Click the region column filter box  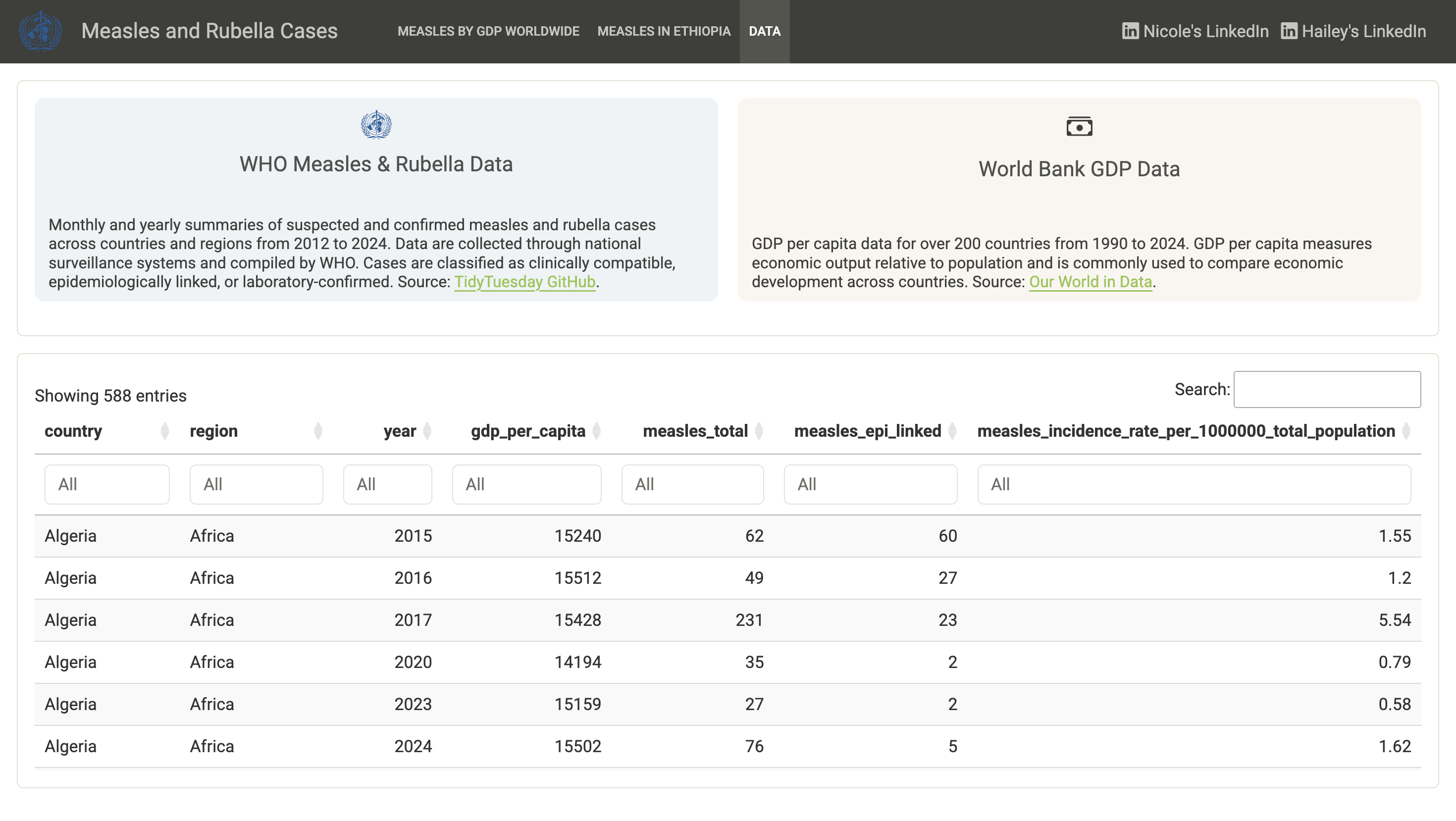tap(256, 484)
